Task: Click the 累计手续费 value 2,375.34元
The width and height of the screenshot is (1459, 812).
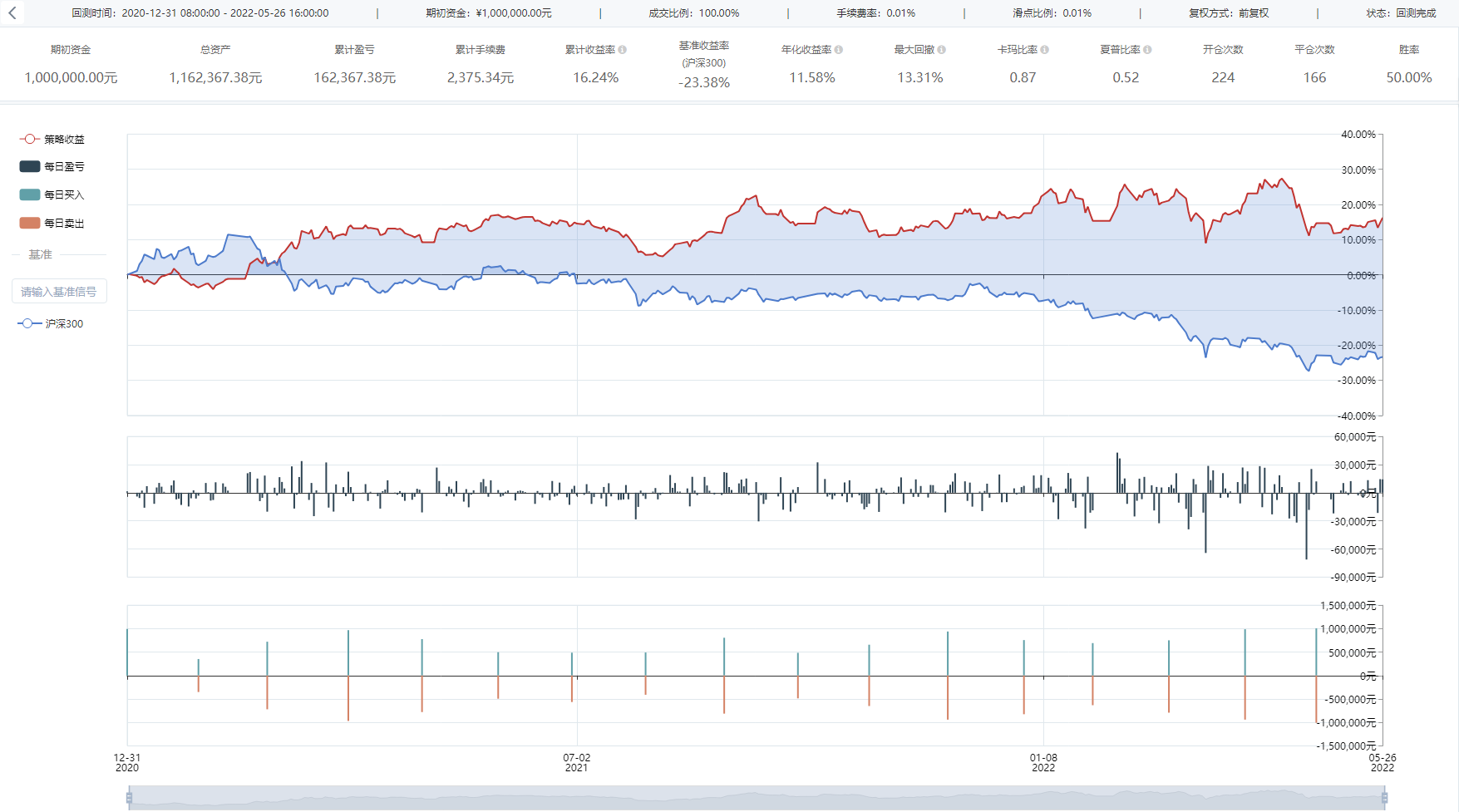Action: click(481, 77)
